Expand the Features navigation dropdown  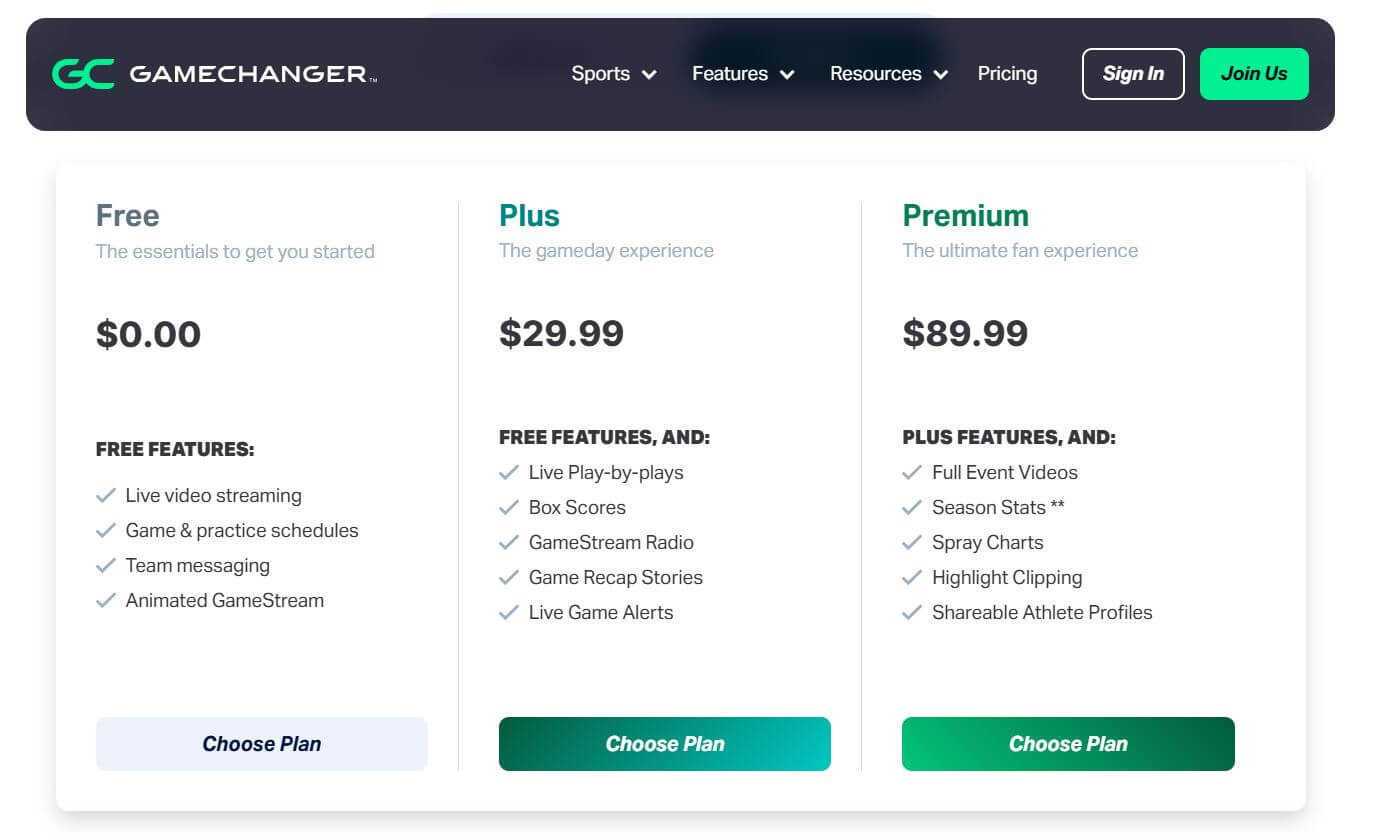tap(742, 73)
